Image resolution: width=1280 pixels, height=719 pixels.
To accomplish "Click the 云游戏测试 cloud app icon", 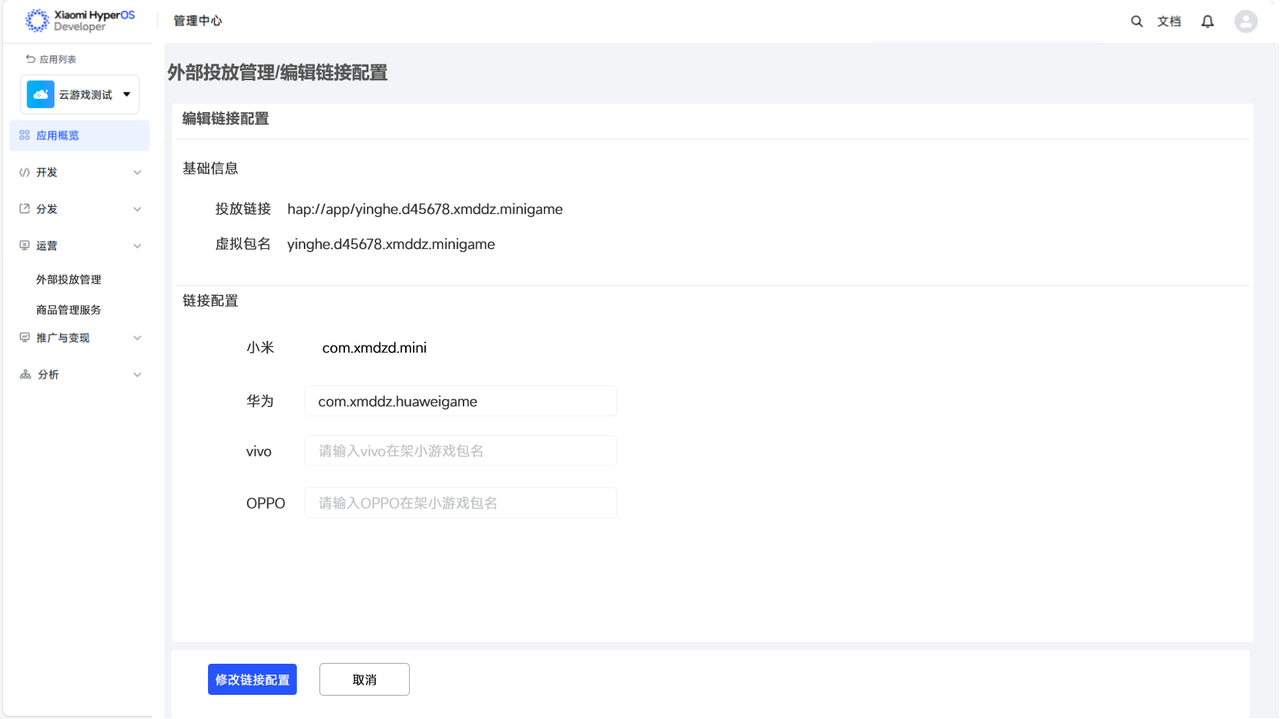I will [x=41, y=95].
